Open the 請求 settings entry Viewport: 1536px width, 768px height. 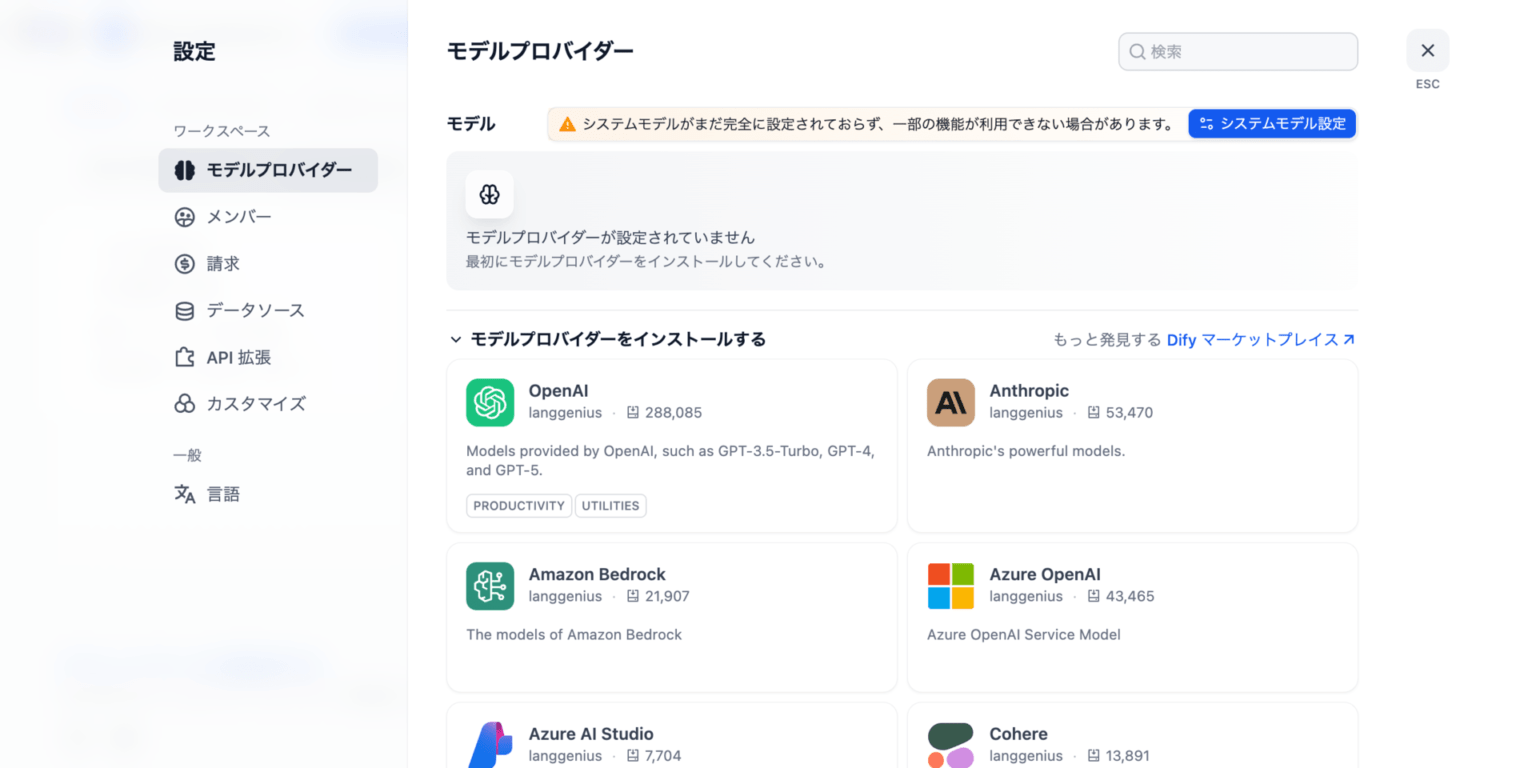click(x=185, y=263)
